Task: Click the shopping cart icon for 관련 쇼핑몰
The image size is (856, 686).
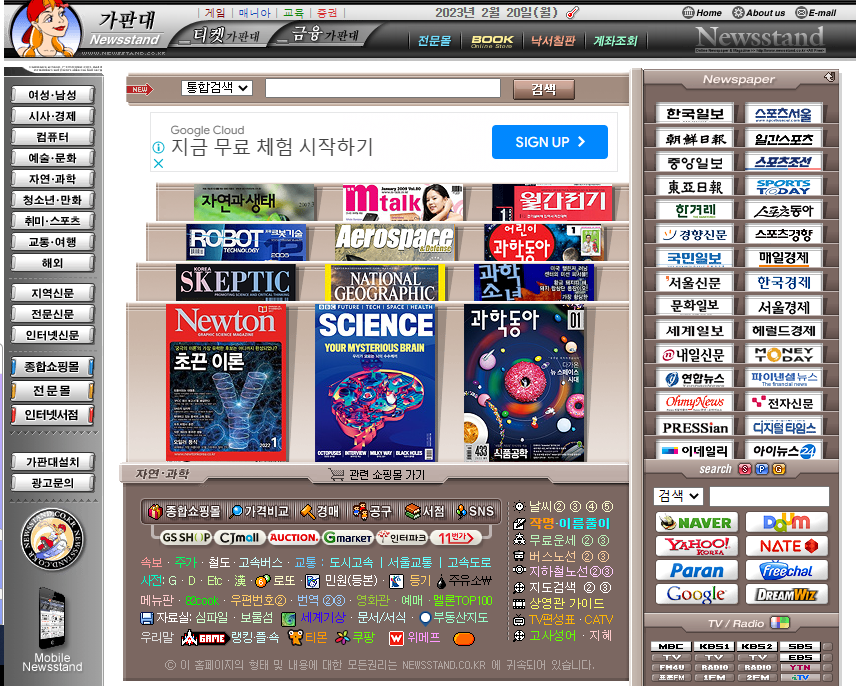Action: (336, 474)
